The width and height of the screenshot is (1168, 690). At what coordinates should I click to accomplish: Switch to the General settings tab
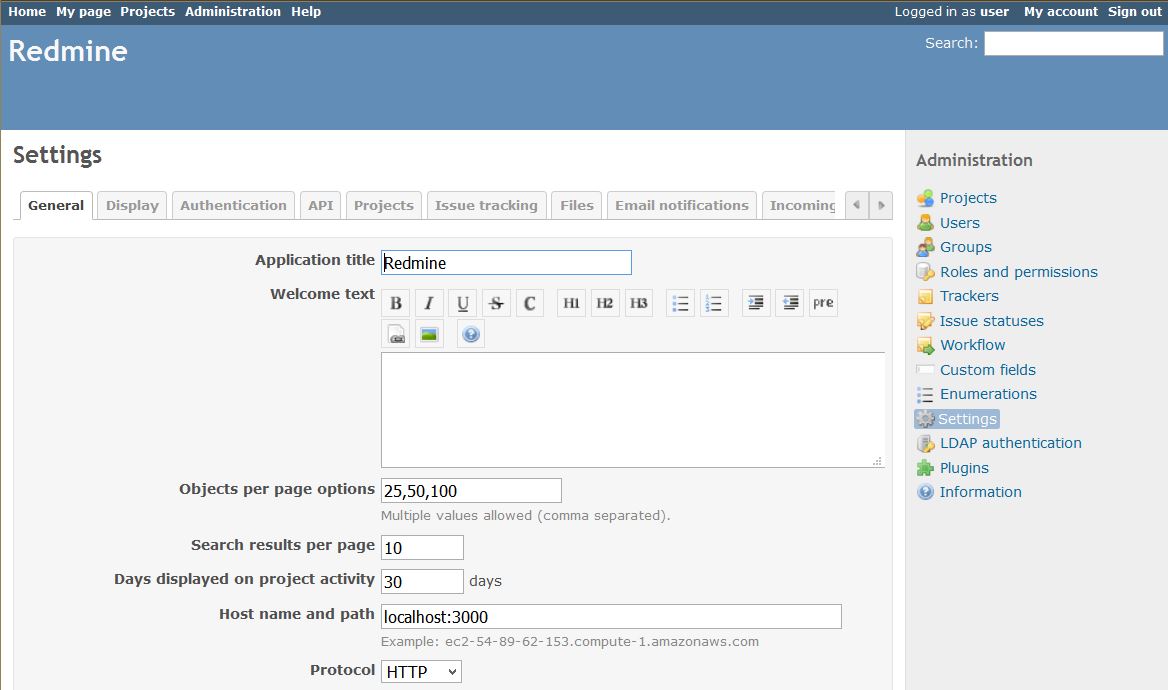point(56,206)
